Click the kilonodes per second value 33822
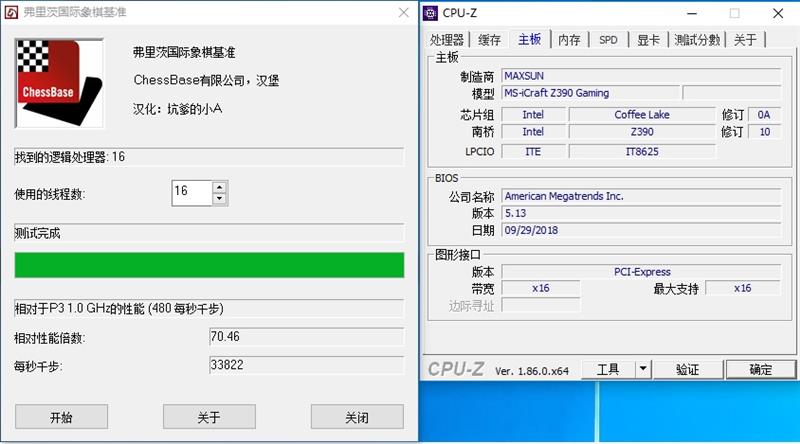 [x=307, y=365]
